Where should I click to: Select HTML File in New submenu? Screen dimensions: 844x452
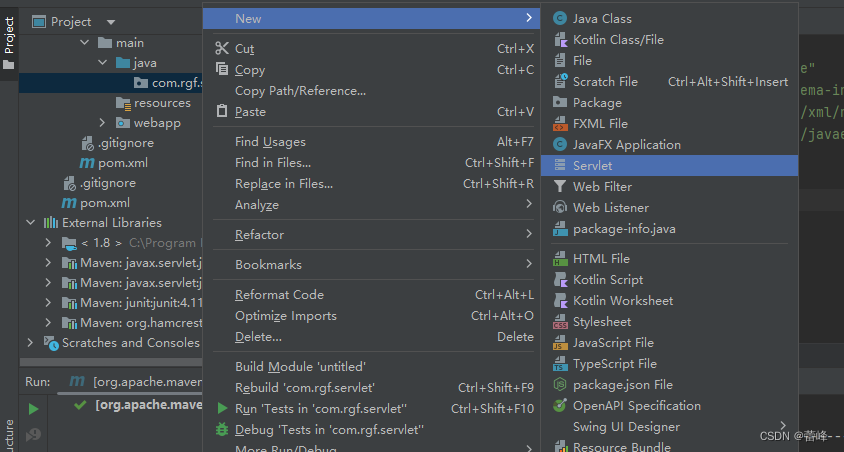(601, 259)
